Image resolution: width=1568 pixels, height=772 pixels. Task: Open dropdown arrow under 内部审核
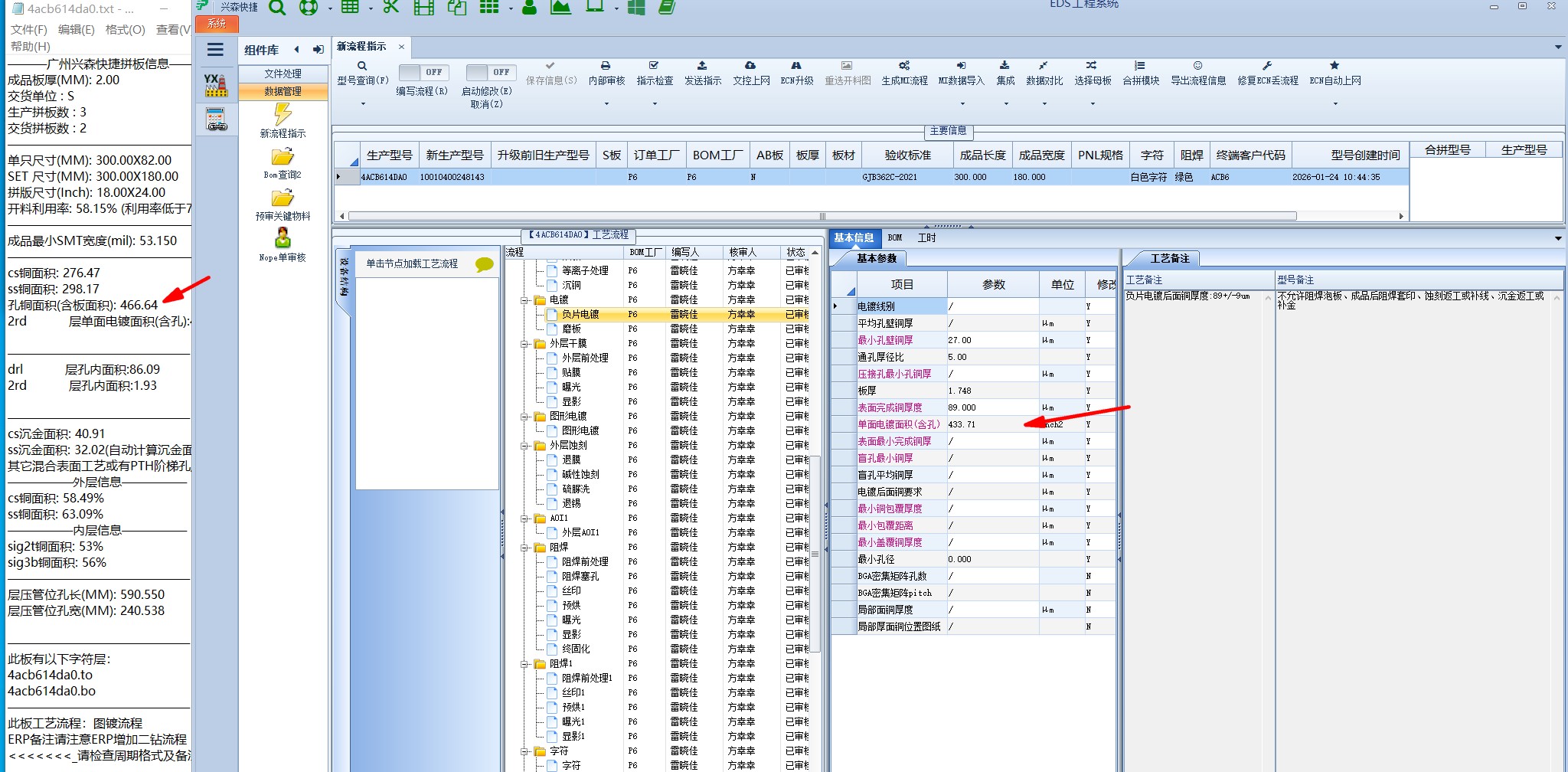(x=606, y=103)
